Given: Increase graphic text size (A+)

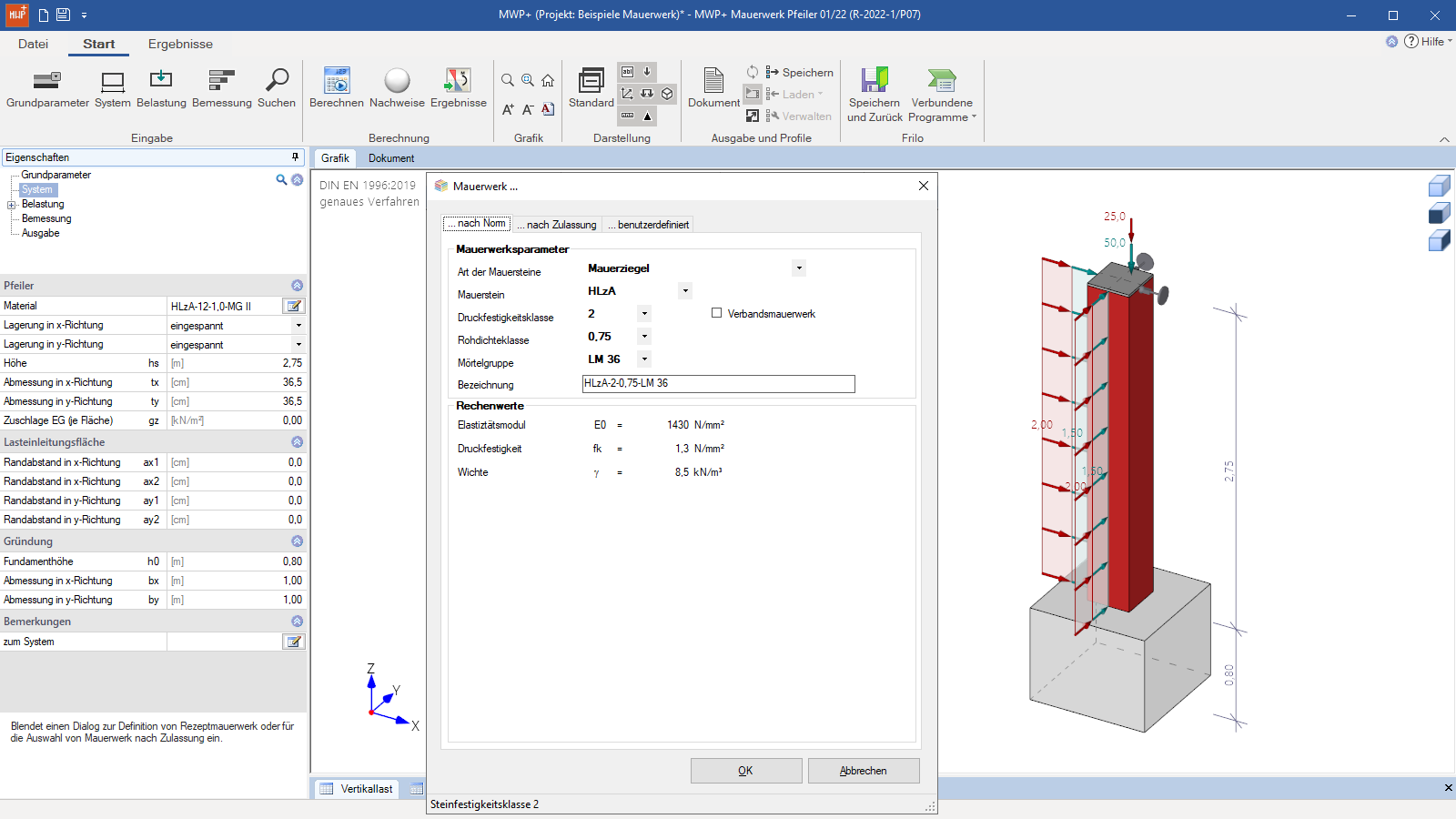Looking at the screenshot, I should [x=508, y=109].
